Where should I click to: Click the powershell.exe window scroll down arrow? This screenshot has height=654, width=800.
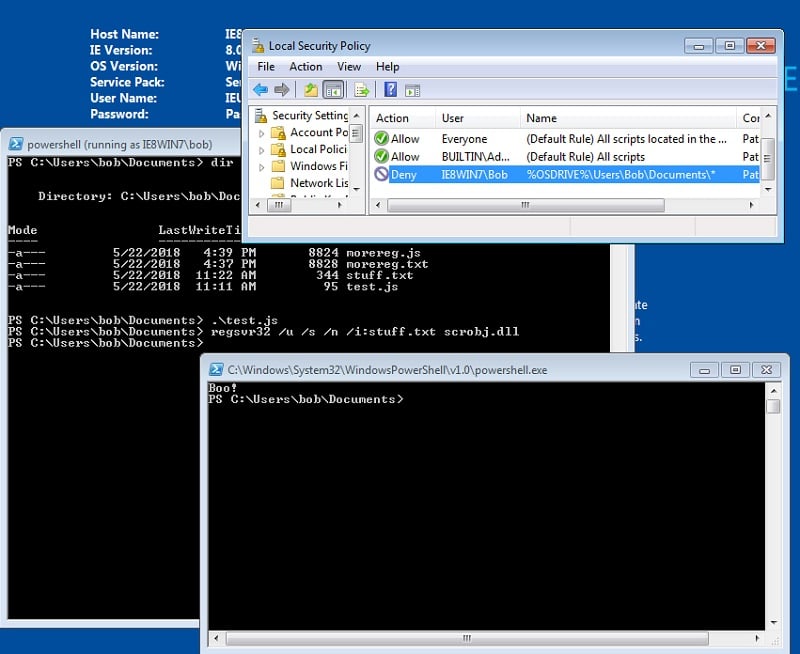774,622
